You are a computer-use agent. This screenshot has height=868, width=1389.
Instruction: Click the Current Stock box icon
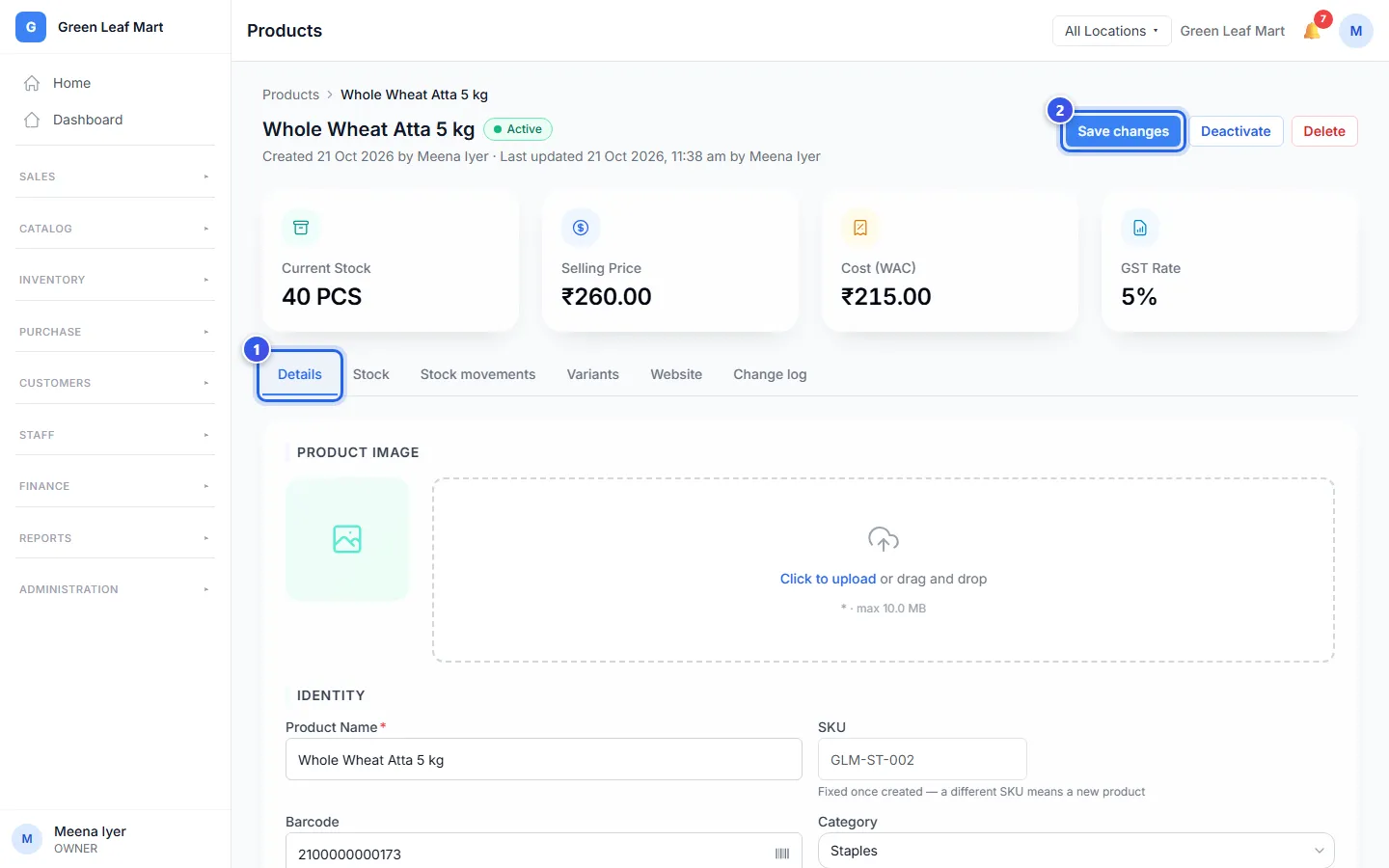[301, 228]
